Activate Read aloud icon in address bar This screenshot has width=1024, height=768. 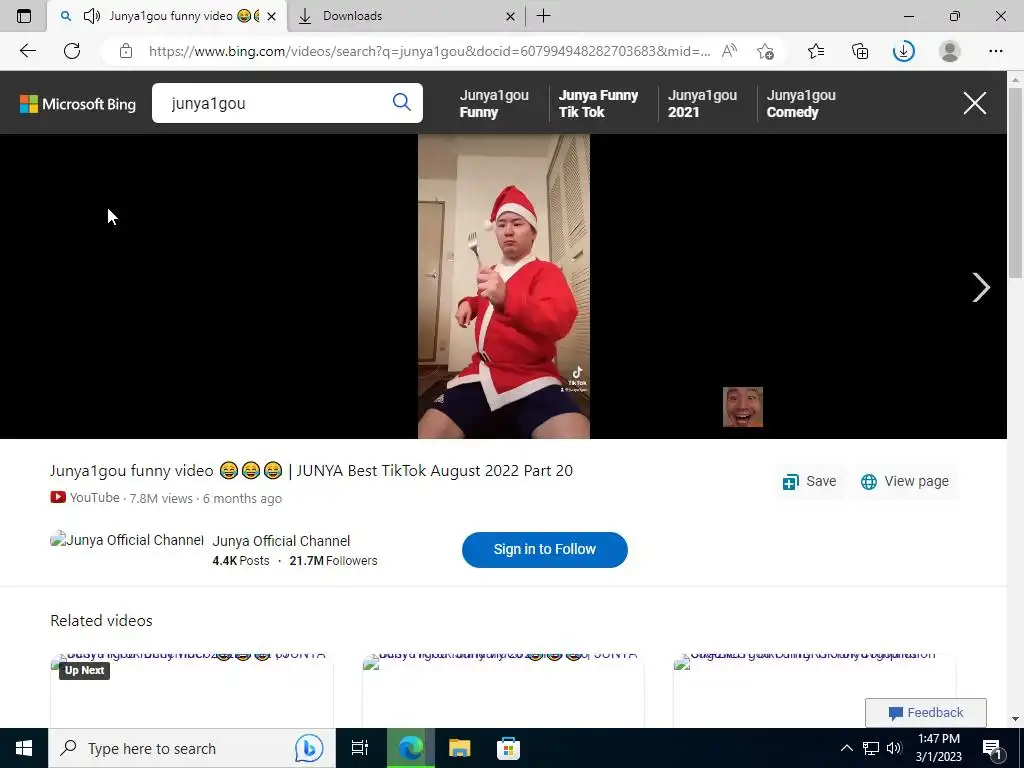pos(729,51)
